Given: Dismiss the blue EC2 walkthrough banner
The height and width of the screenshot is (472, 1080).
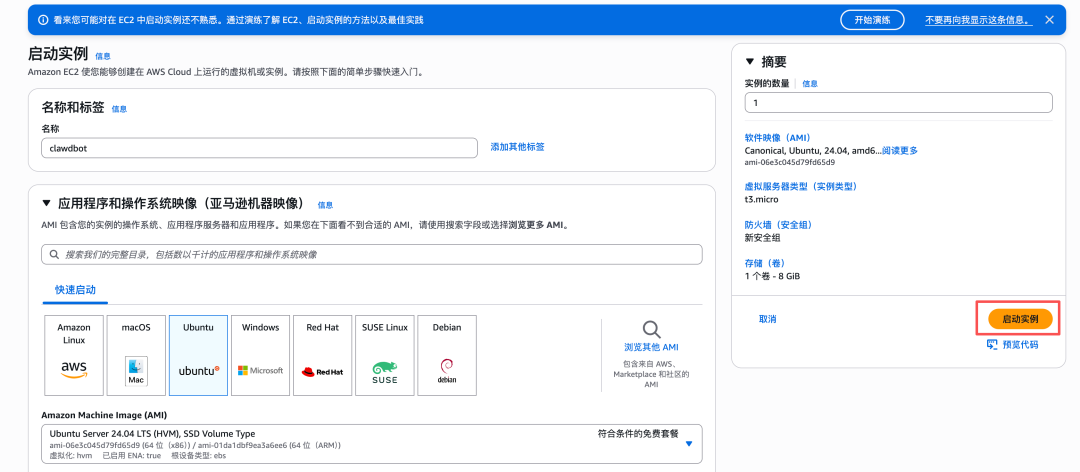Looking at the screenshot, I should [x=1049, y=20].
